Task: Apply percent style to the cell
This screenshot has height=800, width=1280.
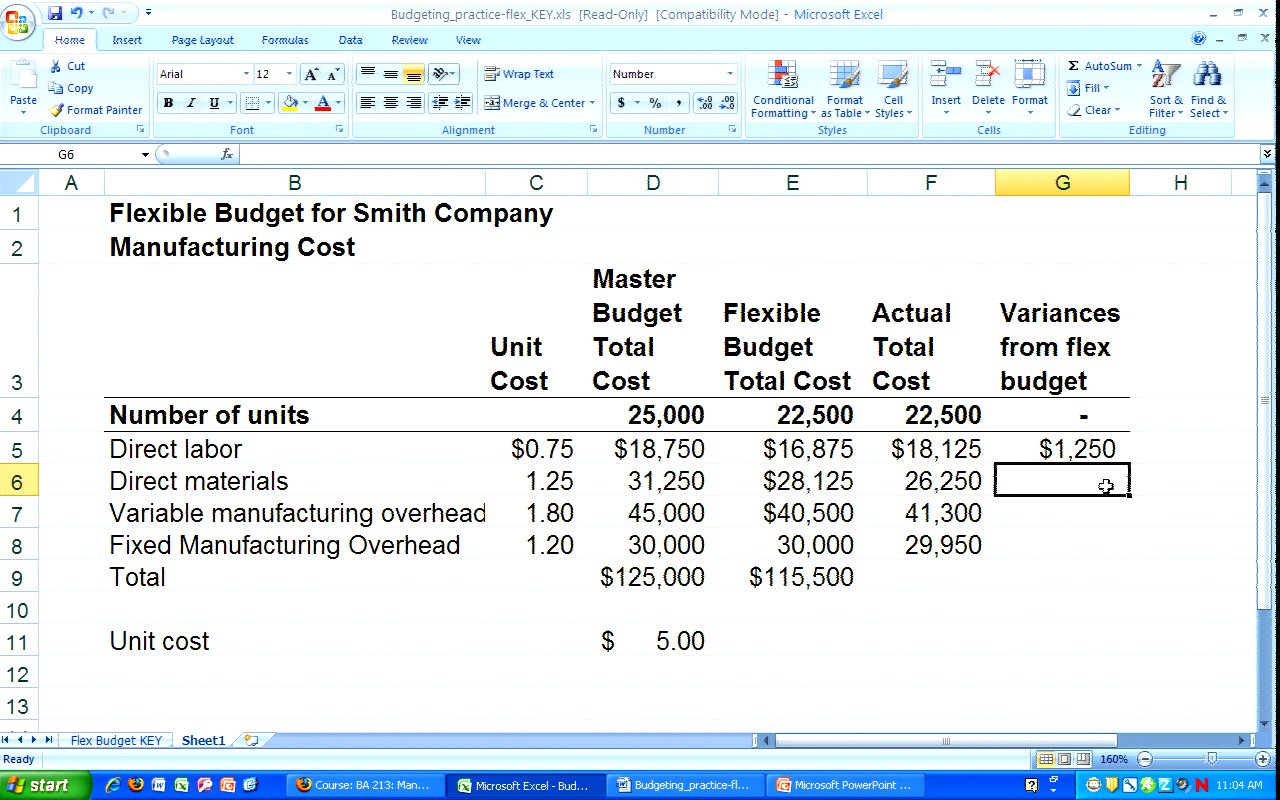Action: pyautogui.click(x=655, y=103)
